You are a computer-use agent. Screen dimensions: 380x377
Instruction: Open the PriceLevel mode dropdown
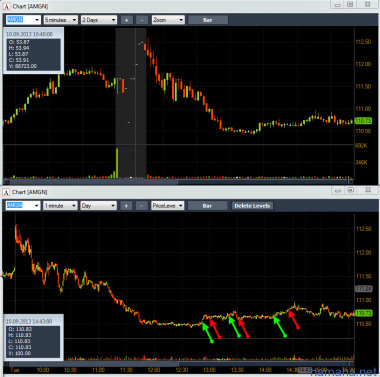168,206
